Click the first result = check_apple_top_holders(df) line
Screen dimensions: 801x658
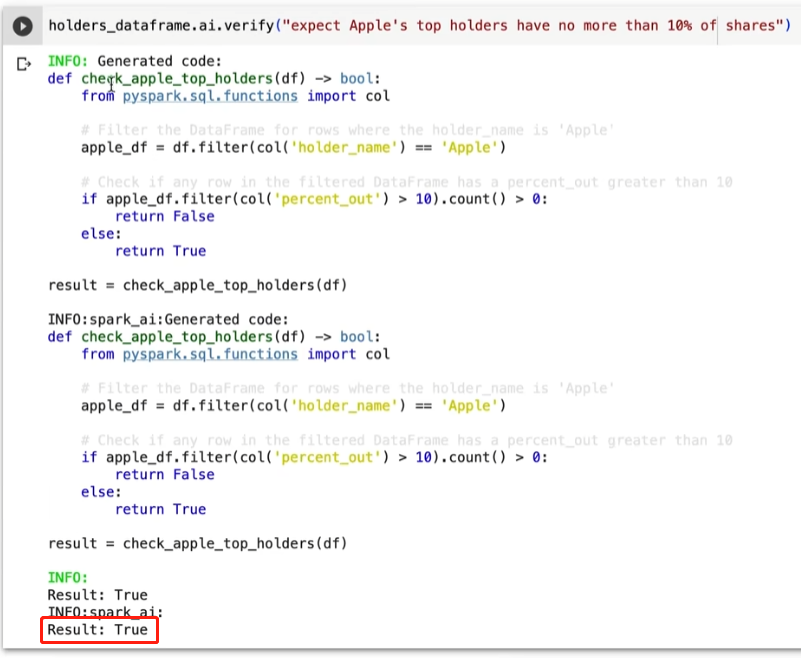pos(197,285)
